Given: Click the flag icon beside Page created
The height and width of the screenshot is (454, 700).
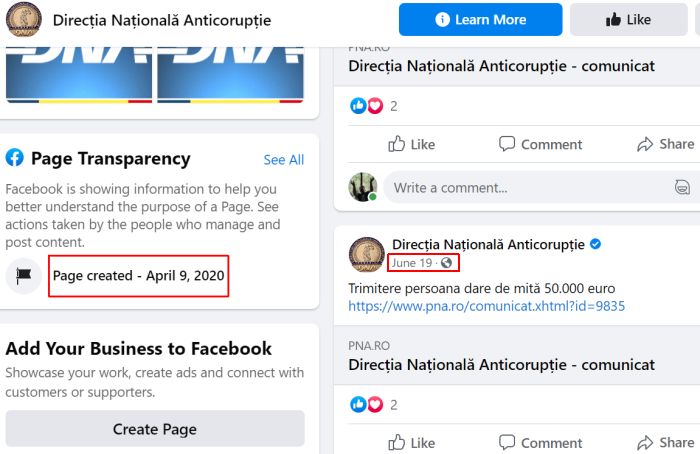Looking at the screenshot, I should tap(24, 276).
